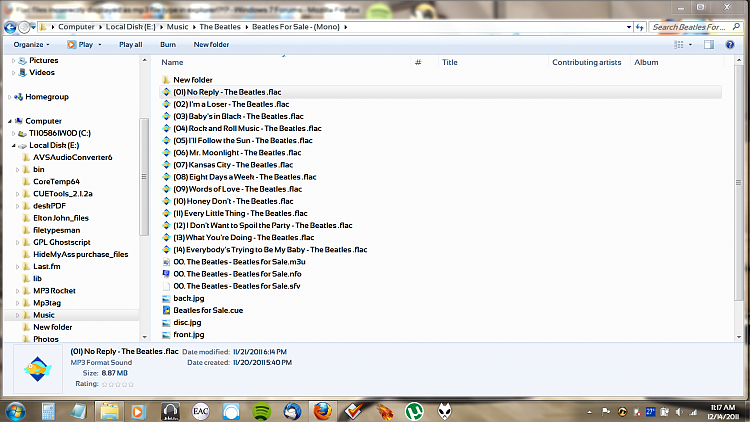750x422 pixels.
Task: Sort by Contributing artists column header
Action: pos(586,62)
